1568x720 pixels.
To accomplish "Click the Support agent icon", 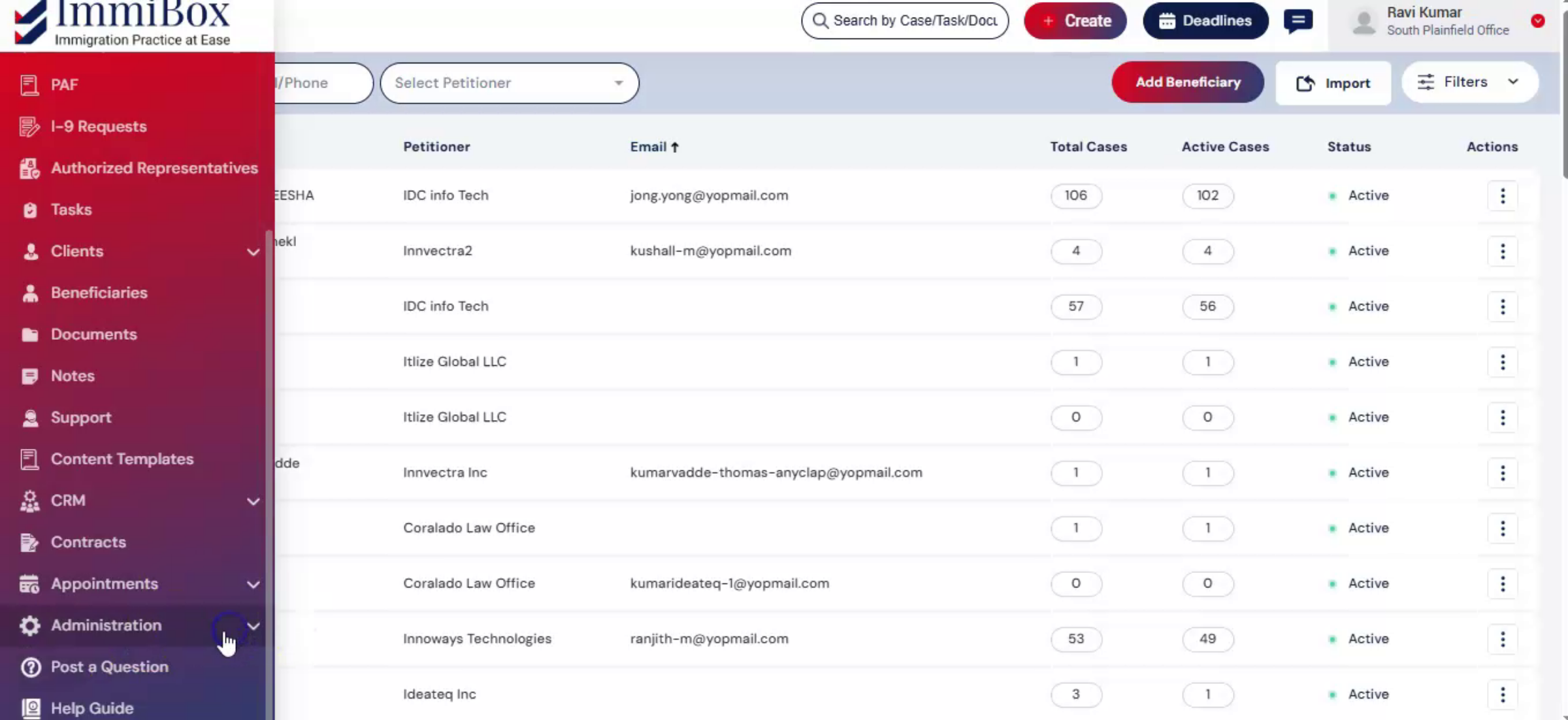I will [30, 418].
